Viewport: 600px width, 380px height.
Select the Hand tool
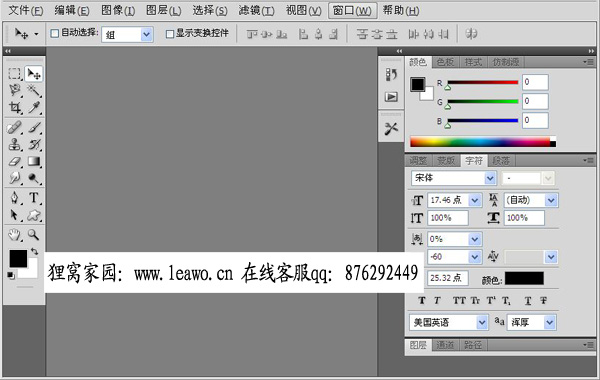pos(15,235)
